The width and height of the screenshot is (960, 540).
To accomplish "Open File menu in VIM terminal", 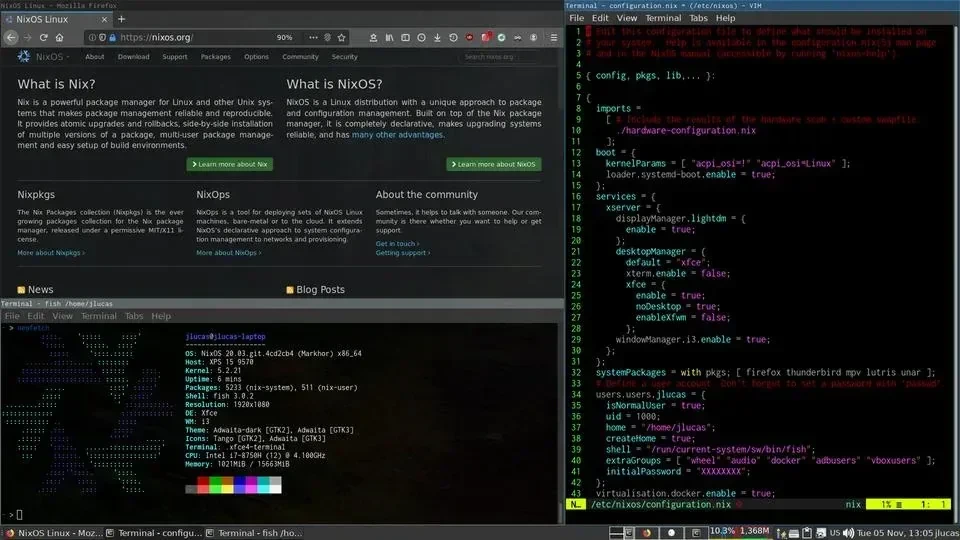I will pyautogui.click(x=576, y=18).
